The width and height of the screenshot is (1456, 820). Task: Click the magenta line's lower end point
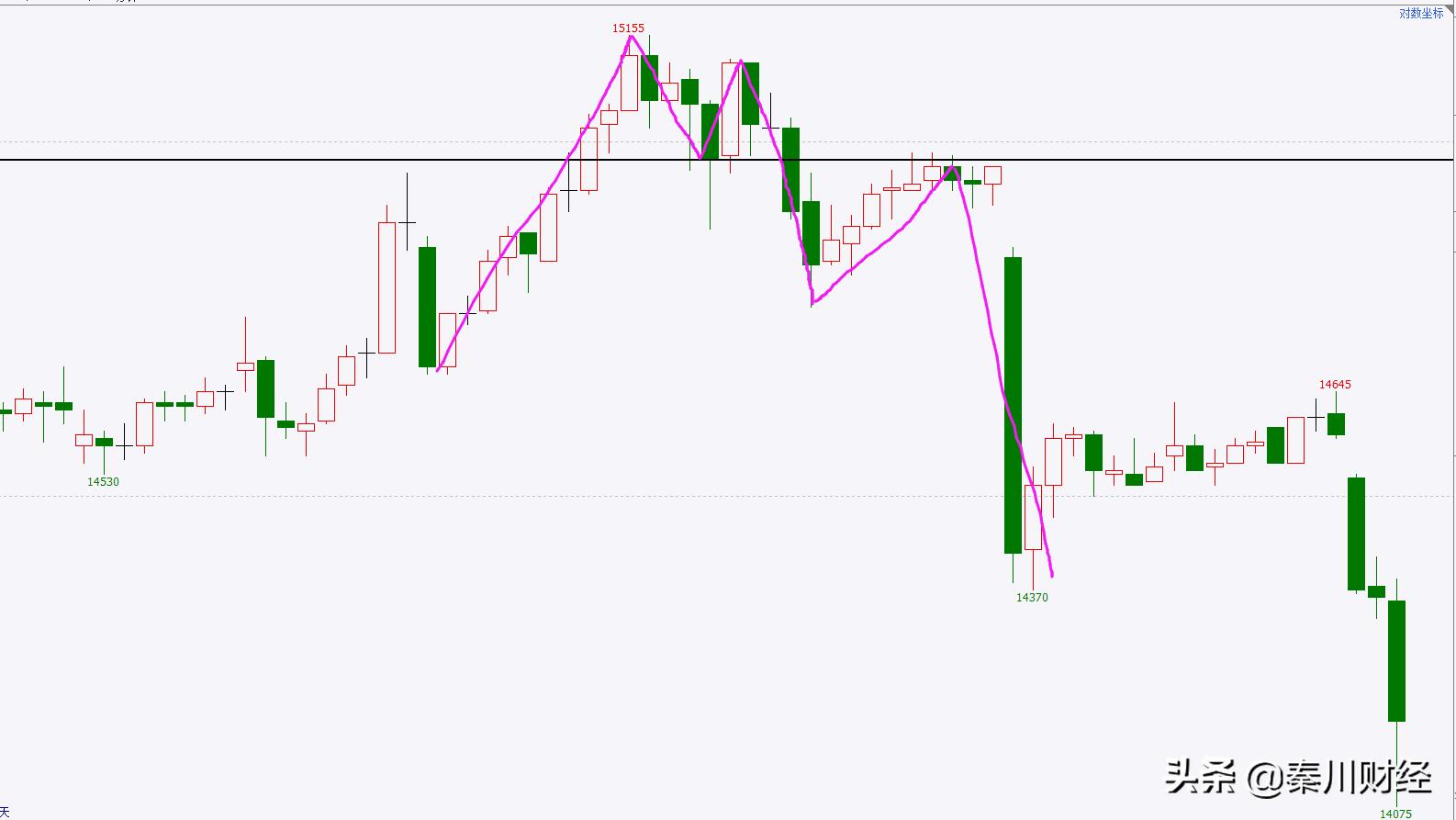(1052, 576)
